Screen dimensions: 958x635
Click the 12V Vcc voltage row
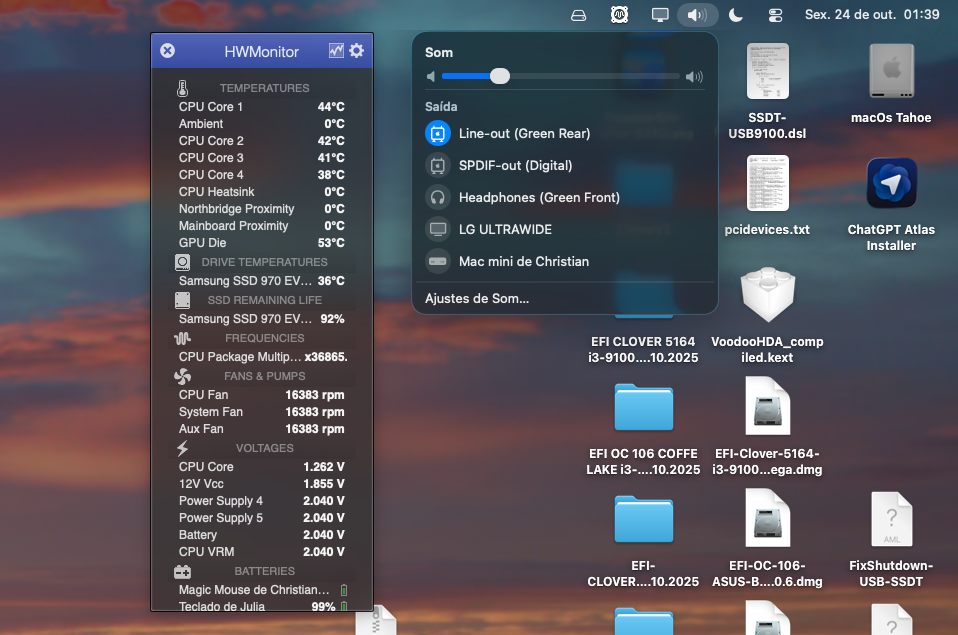261,483
